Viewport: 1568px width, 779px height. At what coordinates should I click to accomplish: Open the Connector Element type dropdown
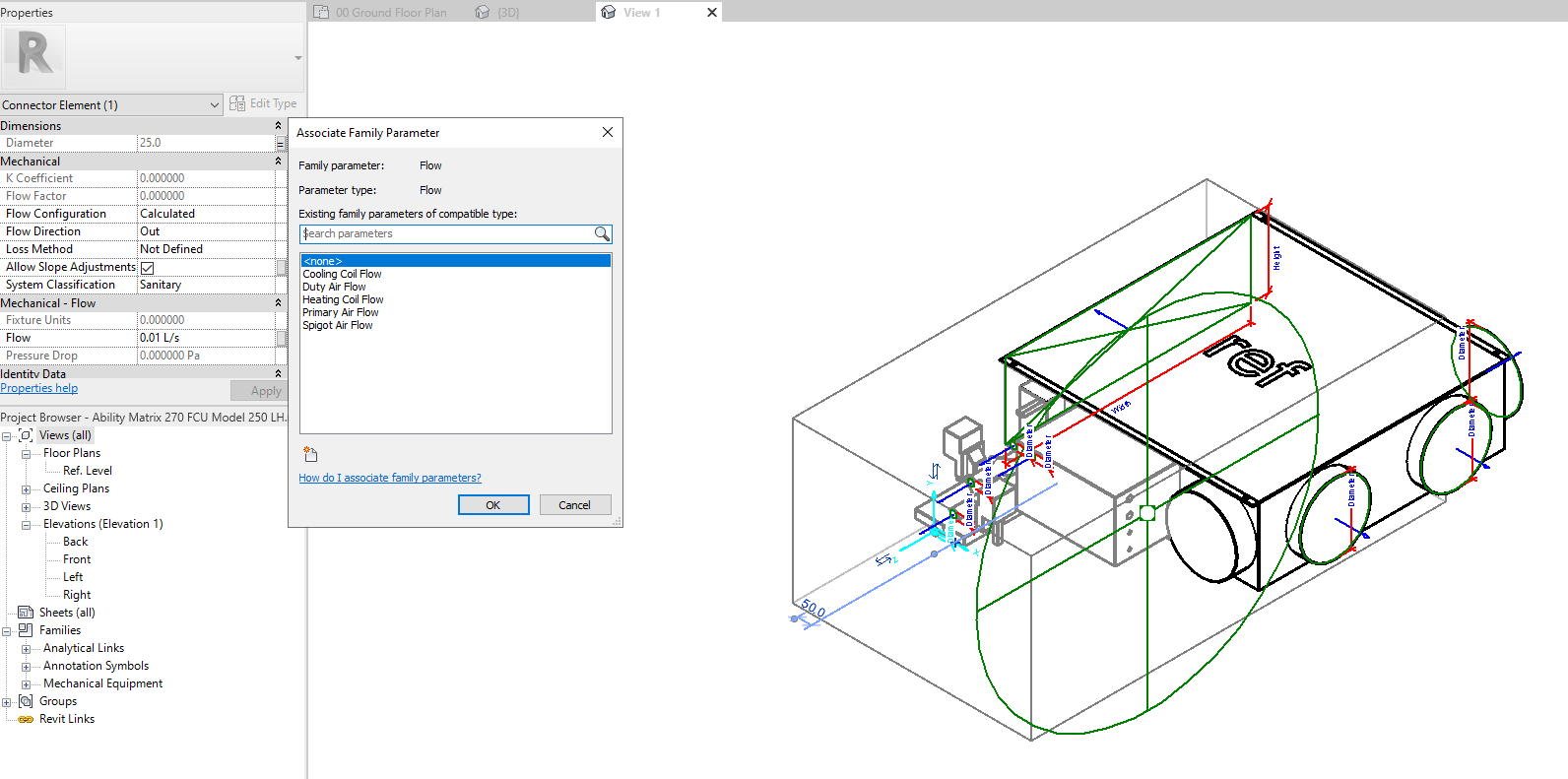(x=215, y=104)
